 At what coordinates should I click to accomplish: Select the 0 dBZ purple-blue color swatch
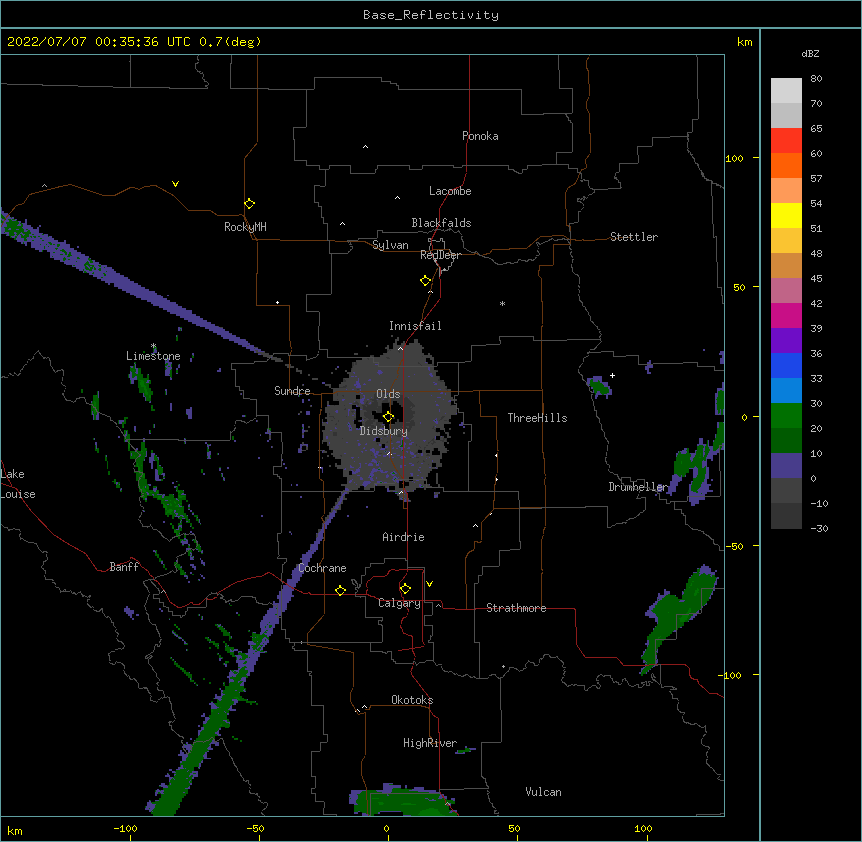pyautogui.click(x=786, y=465)
